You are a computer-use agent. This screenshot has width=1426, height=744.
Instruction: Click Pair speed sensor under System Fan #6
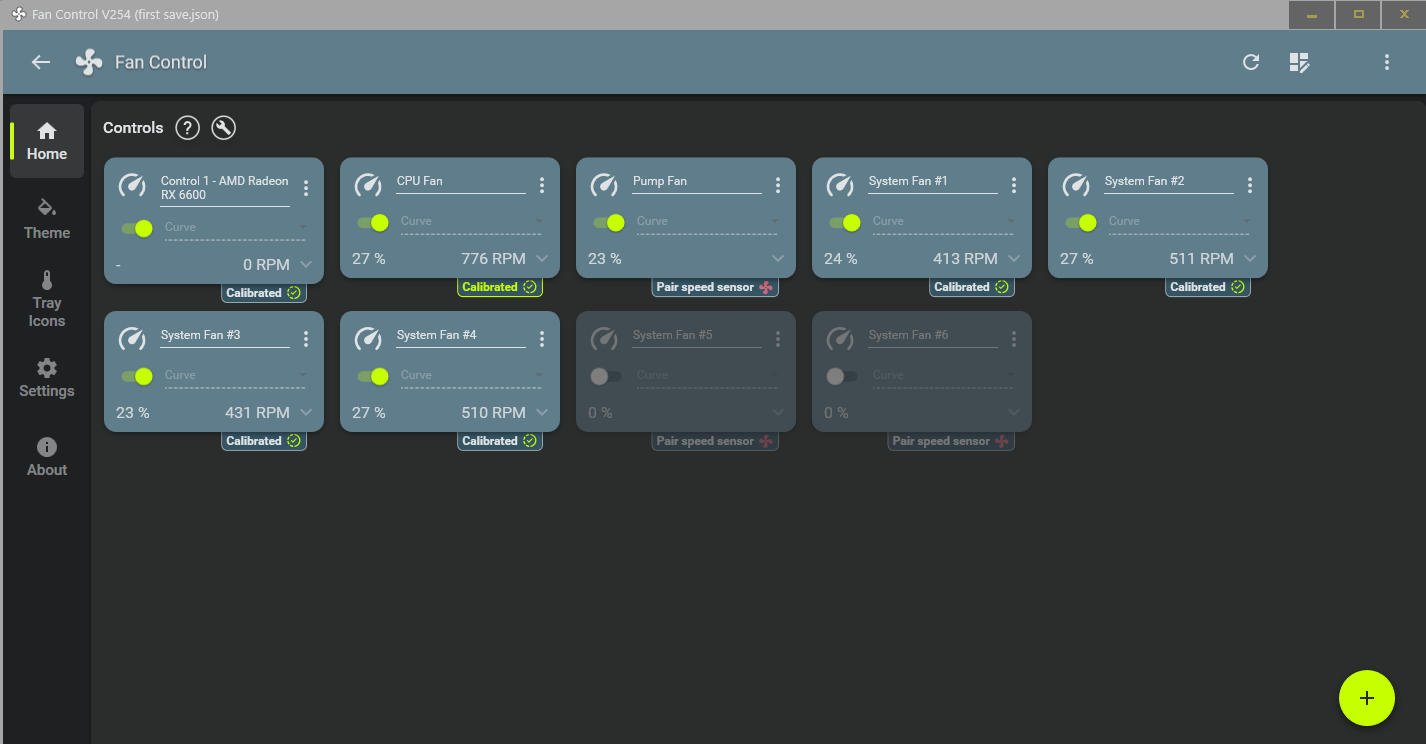click(x=951, y=441)
